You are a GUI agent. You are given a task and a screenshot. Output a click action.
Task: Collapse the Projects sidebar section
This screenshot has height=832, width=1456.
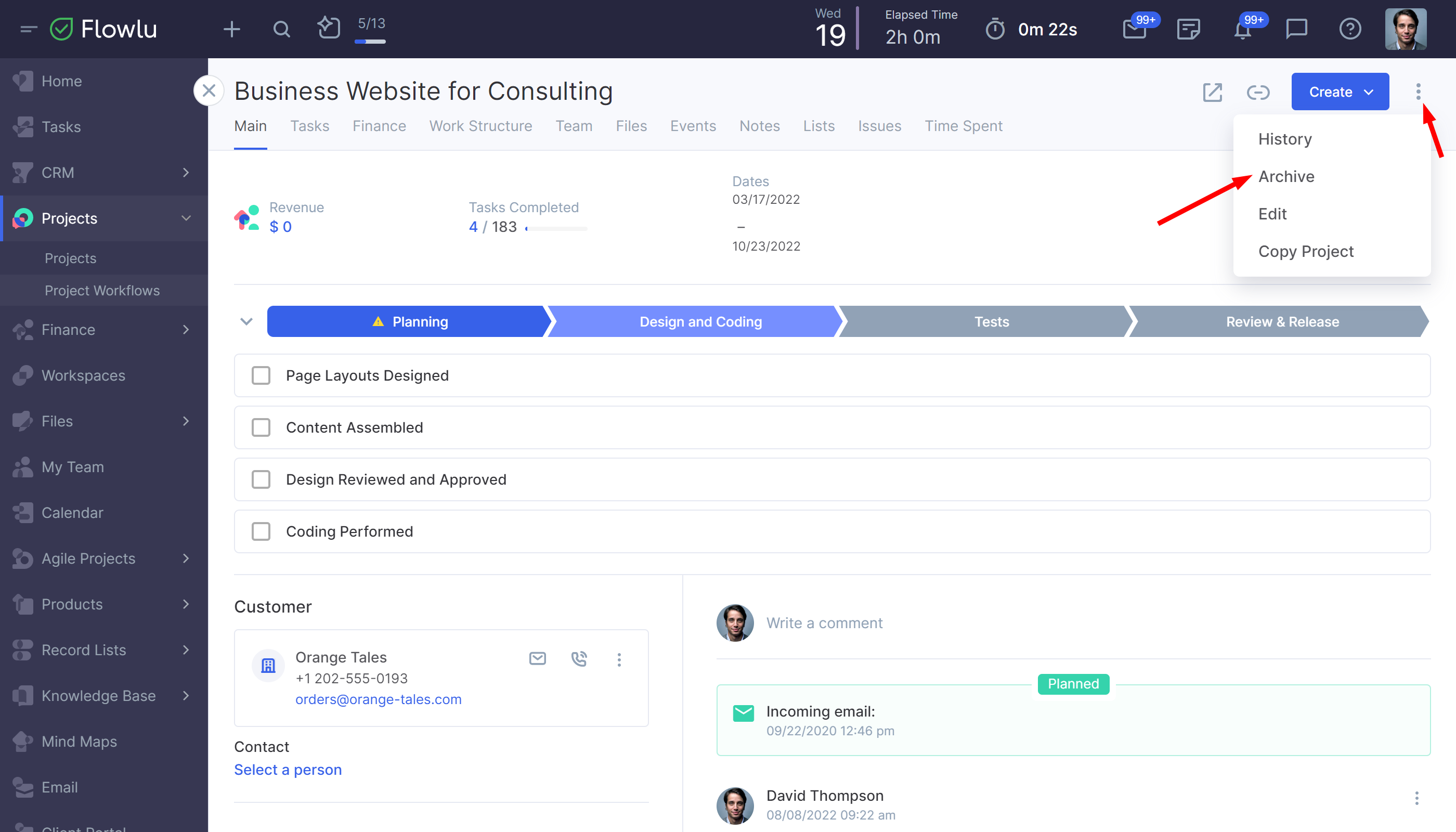pos(186,218)
